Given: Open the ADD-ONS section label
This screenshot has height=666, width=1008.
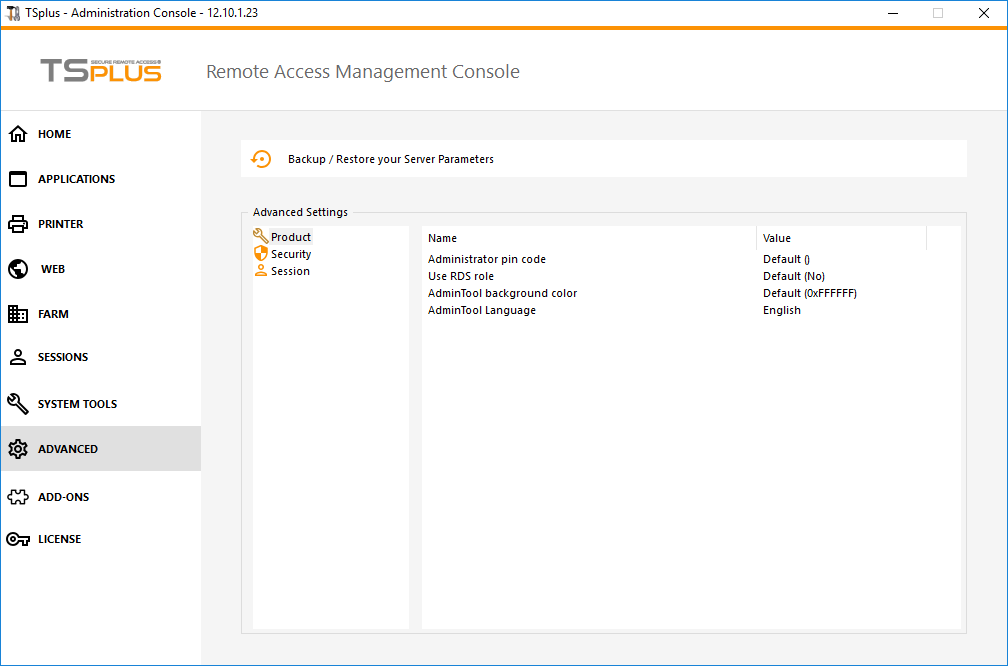Looking at the screenshot, I should click(x=64, y=497).
